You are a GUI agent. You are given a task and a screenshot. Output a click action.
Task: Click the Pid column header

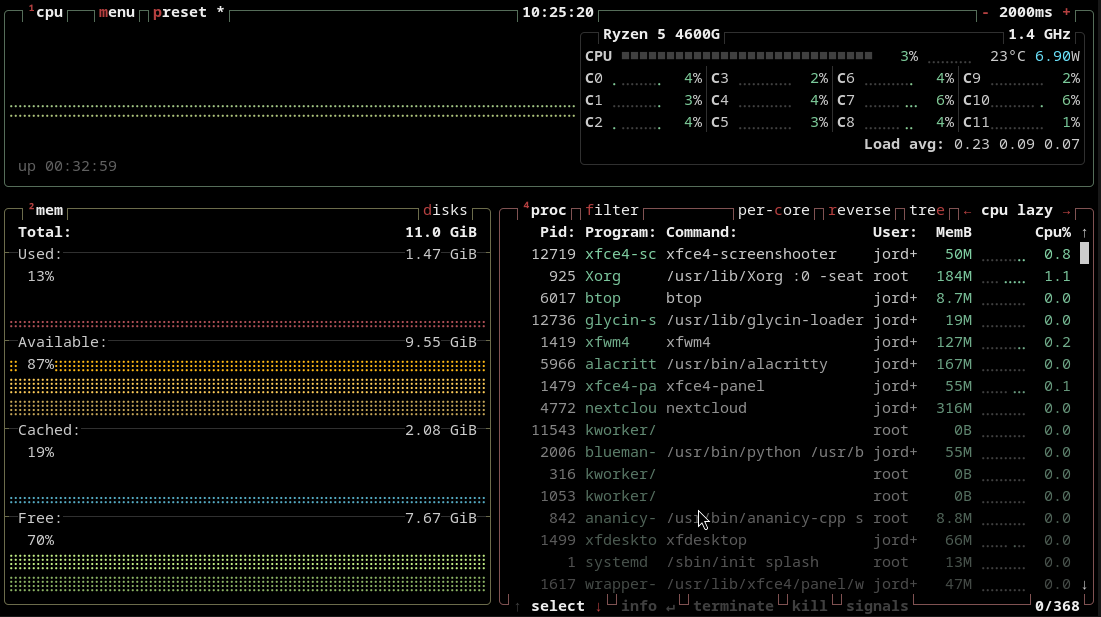558,232
